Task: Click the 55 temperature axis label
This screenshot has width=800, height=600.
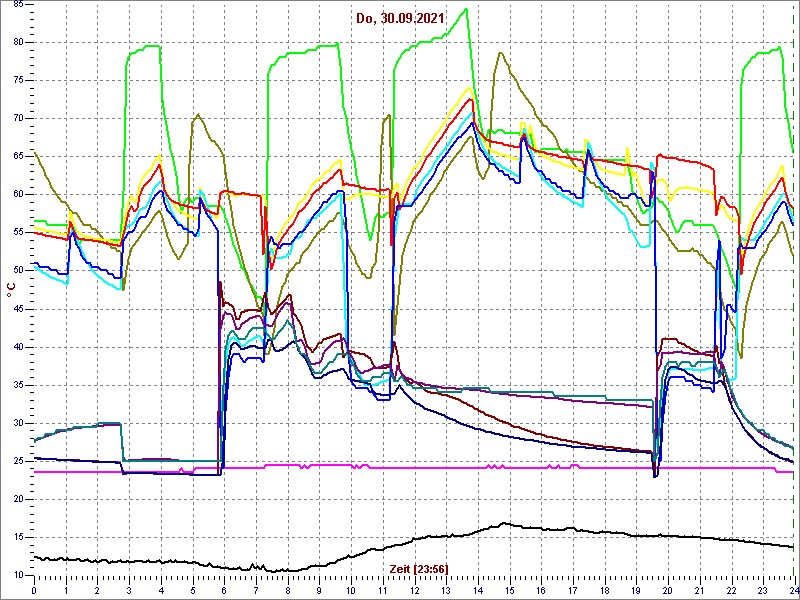Action: click(x=18, y=233)
